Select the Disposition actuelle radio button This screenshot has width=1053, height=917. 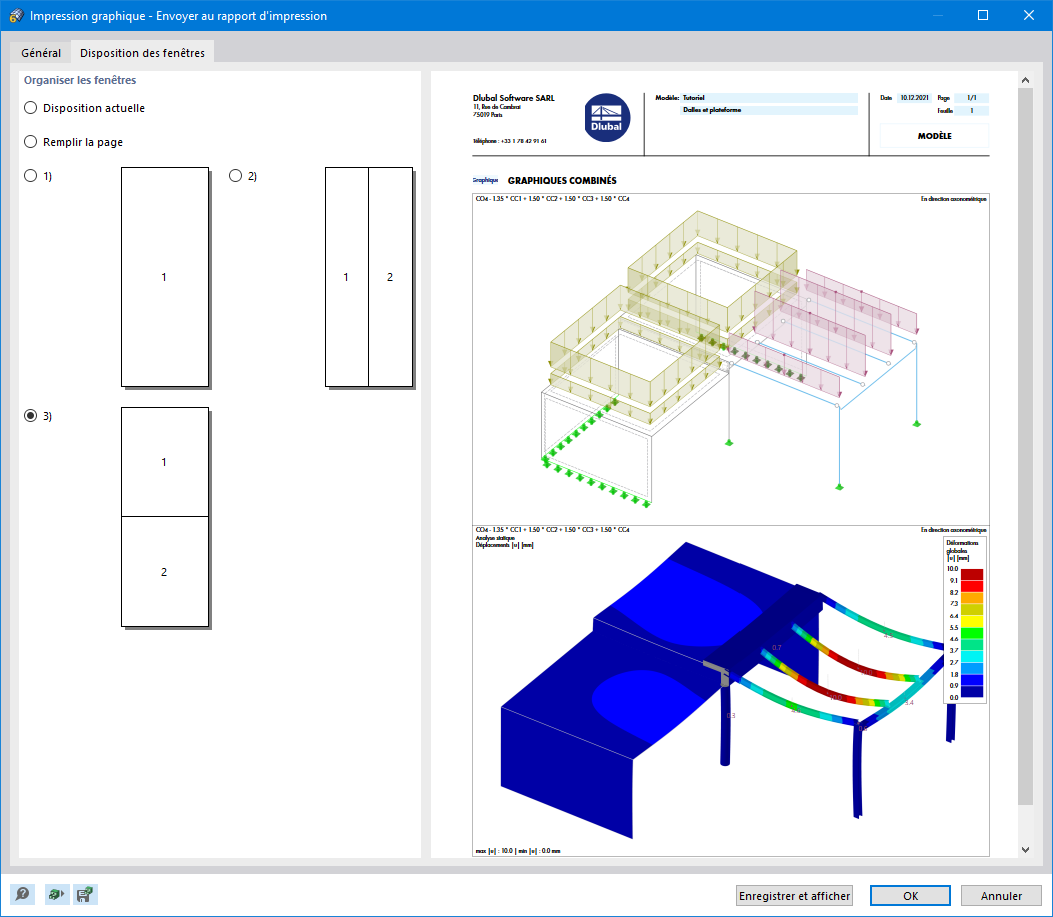30,107
